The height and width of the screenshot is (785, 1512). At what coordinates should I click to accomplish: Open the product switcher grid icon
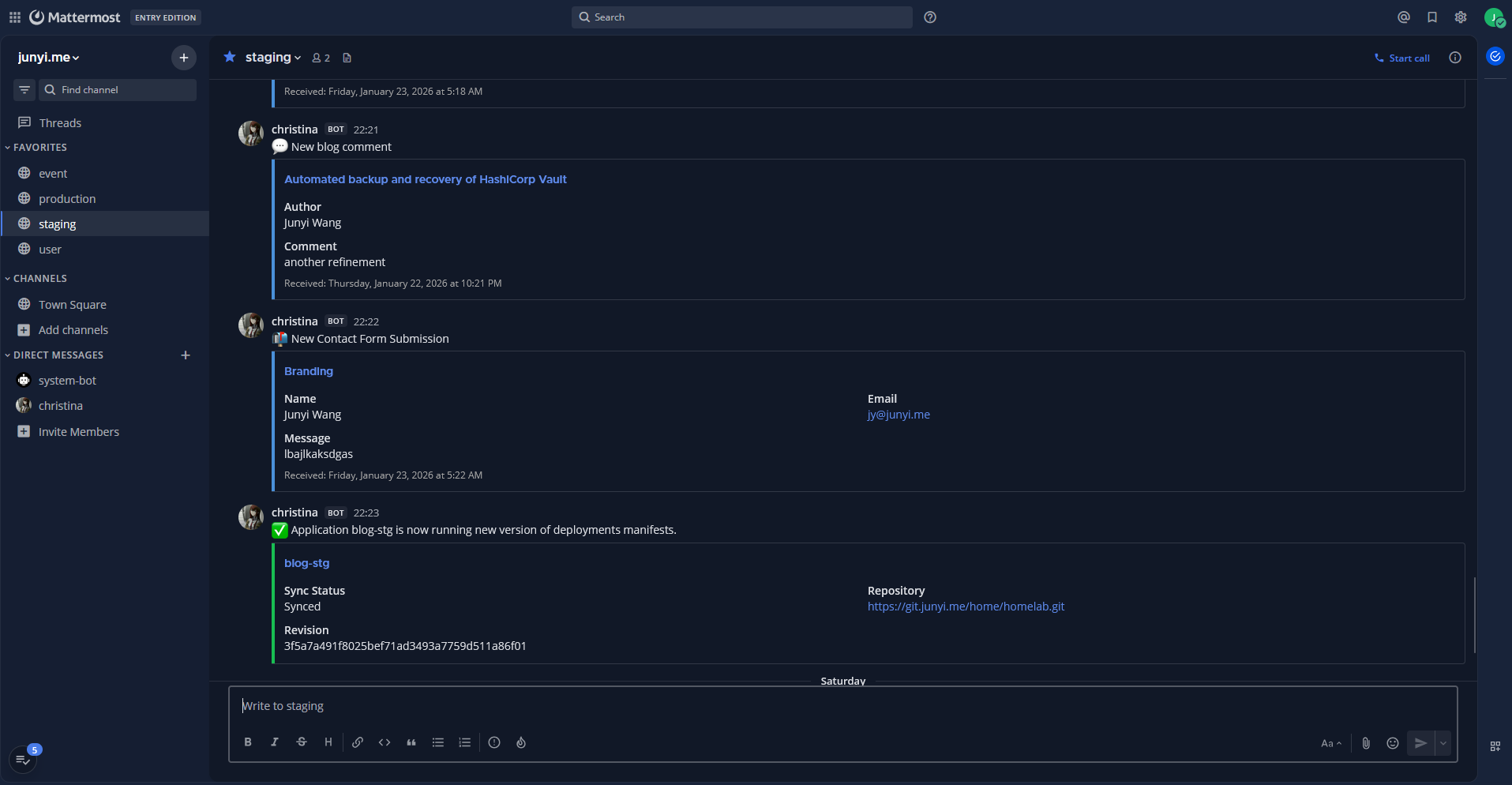pyautogui.click(x=15, y=17)
